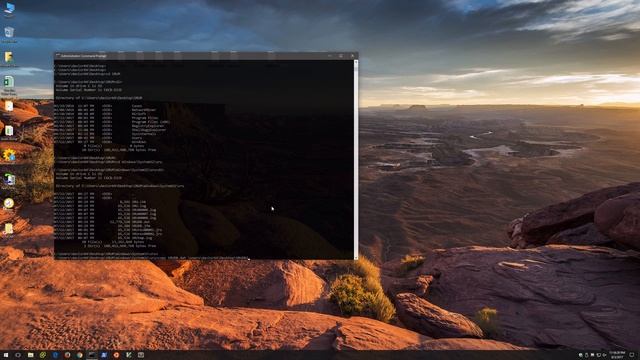
Task: Click the Cortana circle on the taskbar
Action: [18, 355]
